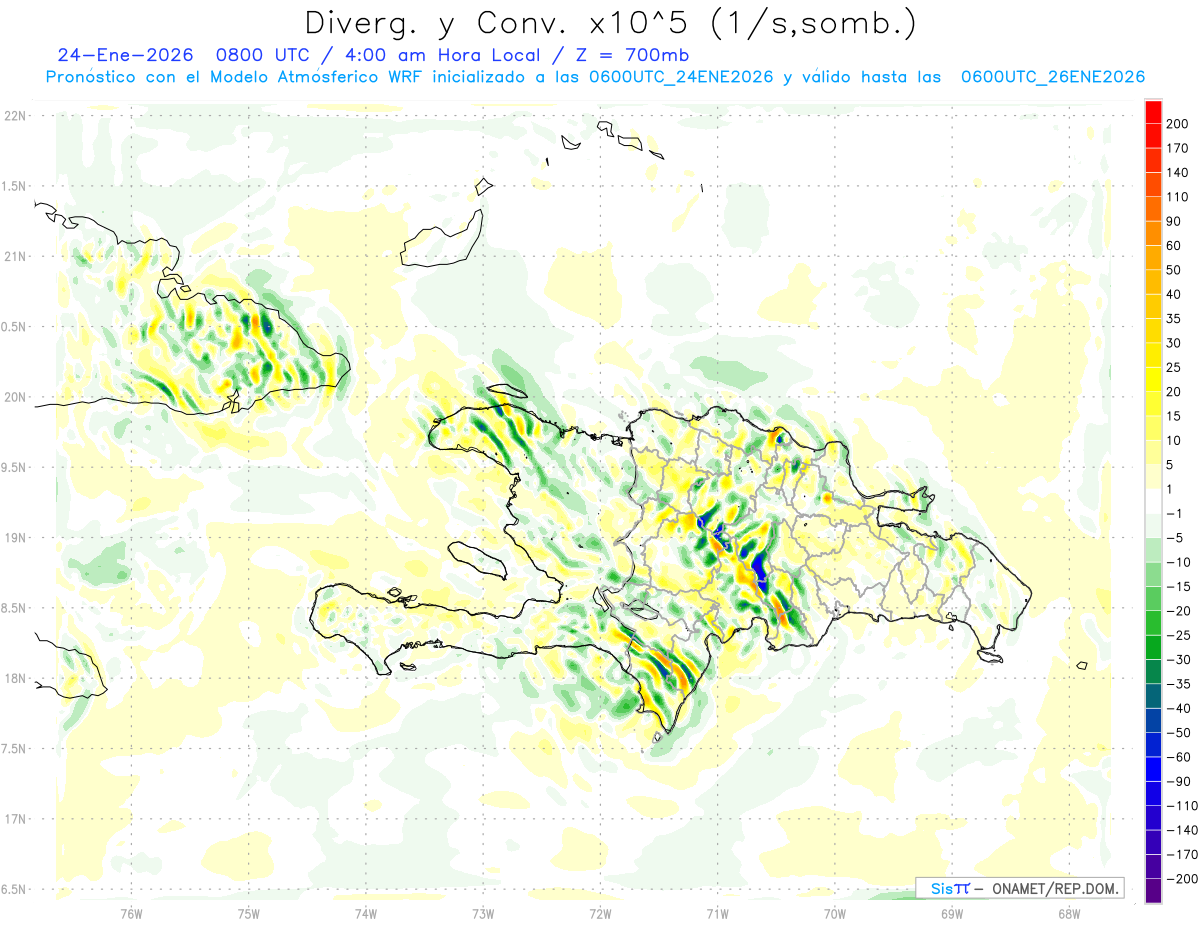Click the 'SisTT - ONAMET/REP.DOM.' credit box
This screenshot has height=927, width=1200.
pos(1020,888)
